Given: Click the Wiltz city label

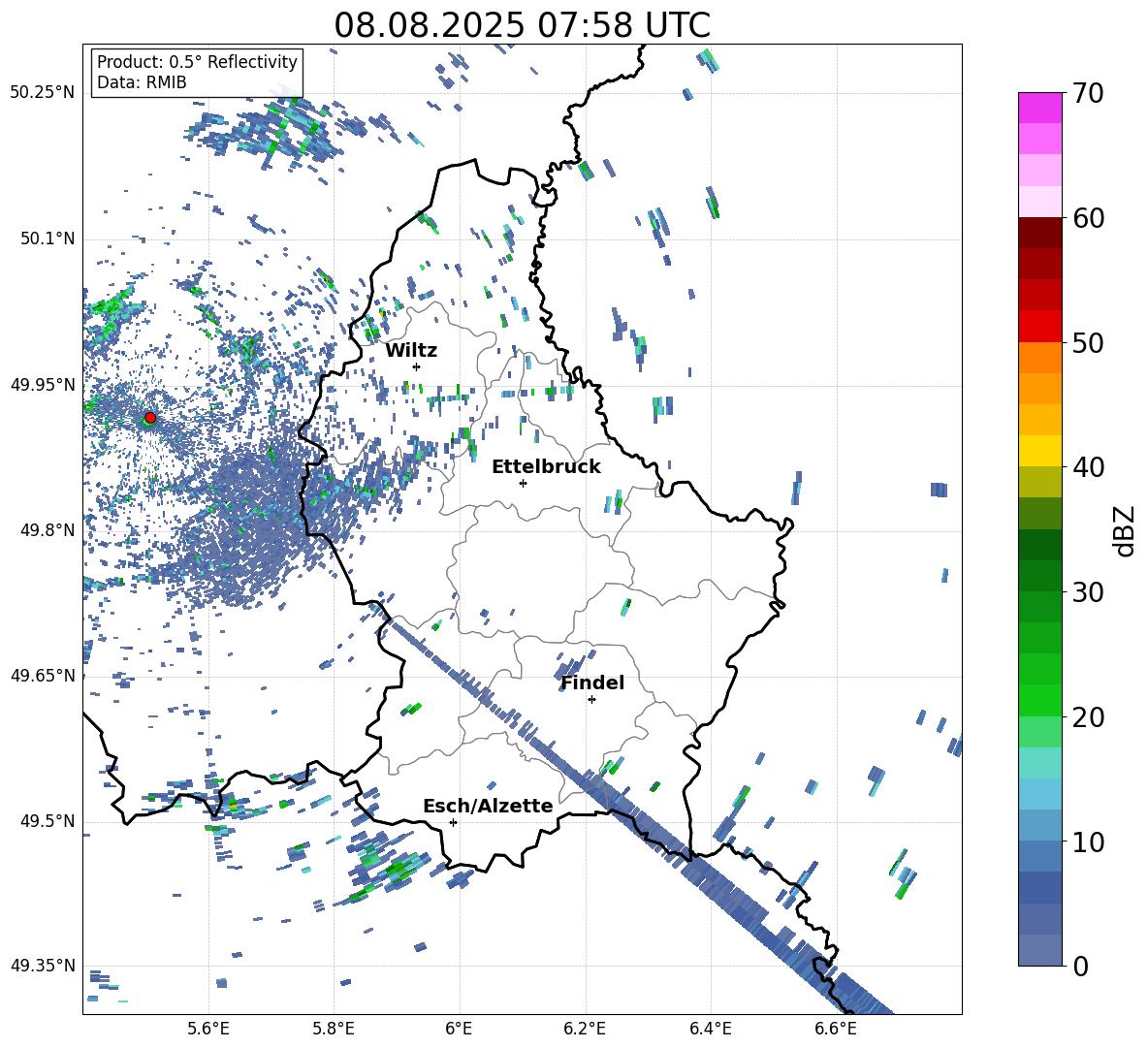Looking at the screenshot, I should (x=411, y=351).
